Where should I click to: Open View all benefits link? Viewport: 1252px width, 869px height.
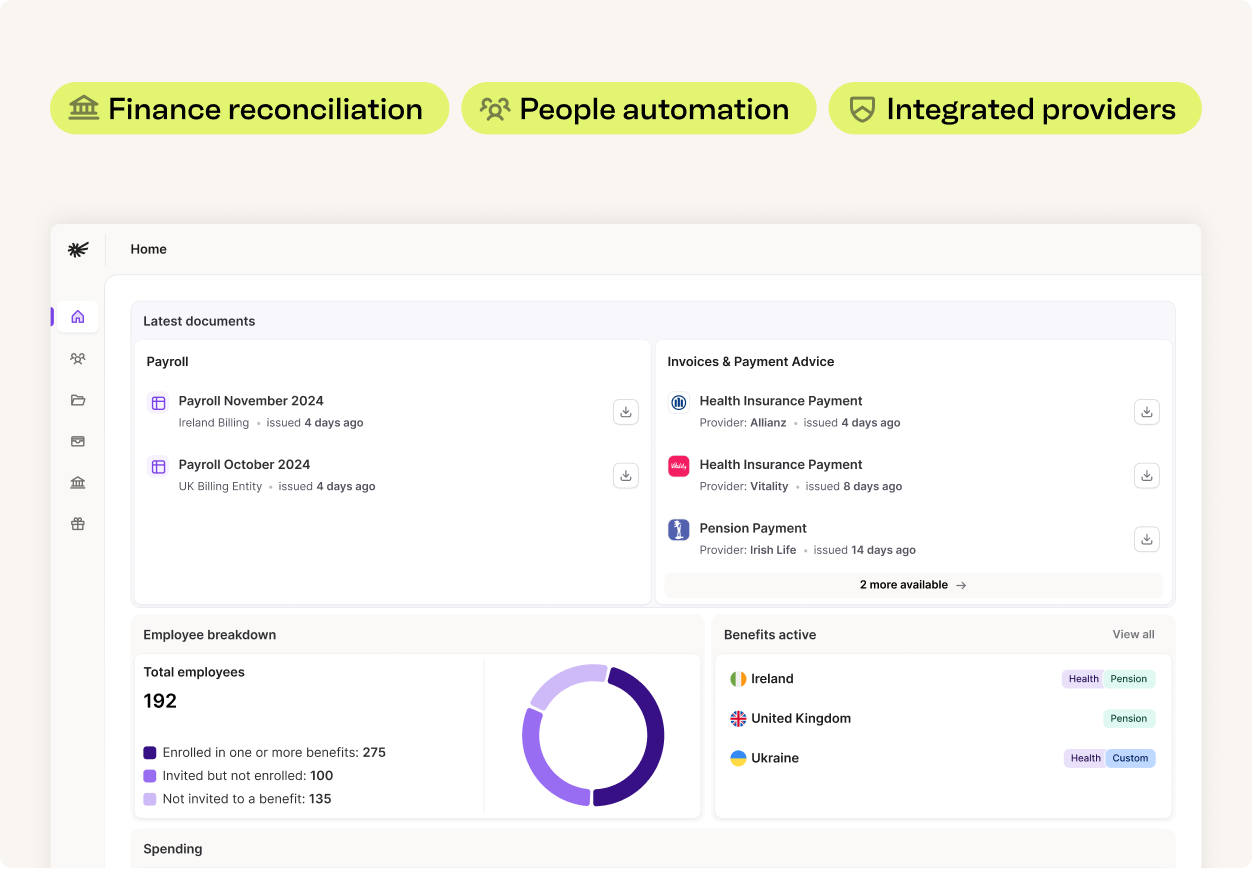1133,634
